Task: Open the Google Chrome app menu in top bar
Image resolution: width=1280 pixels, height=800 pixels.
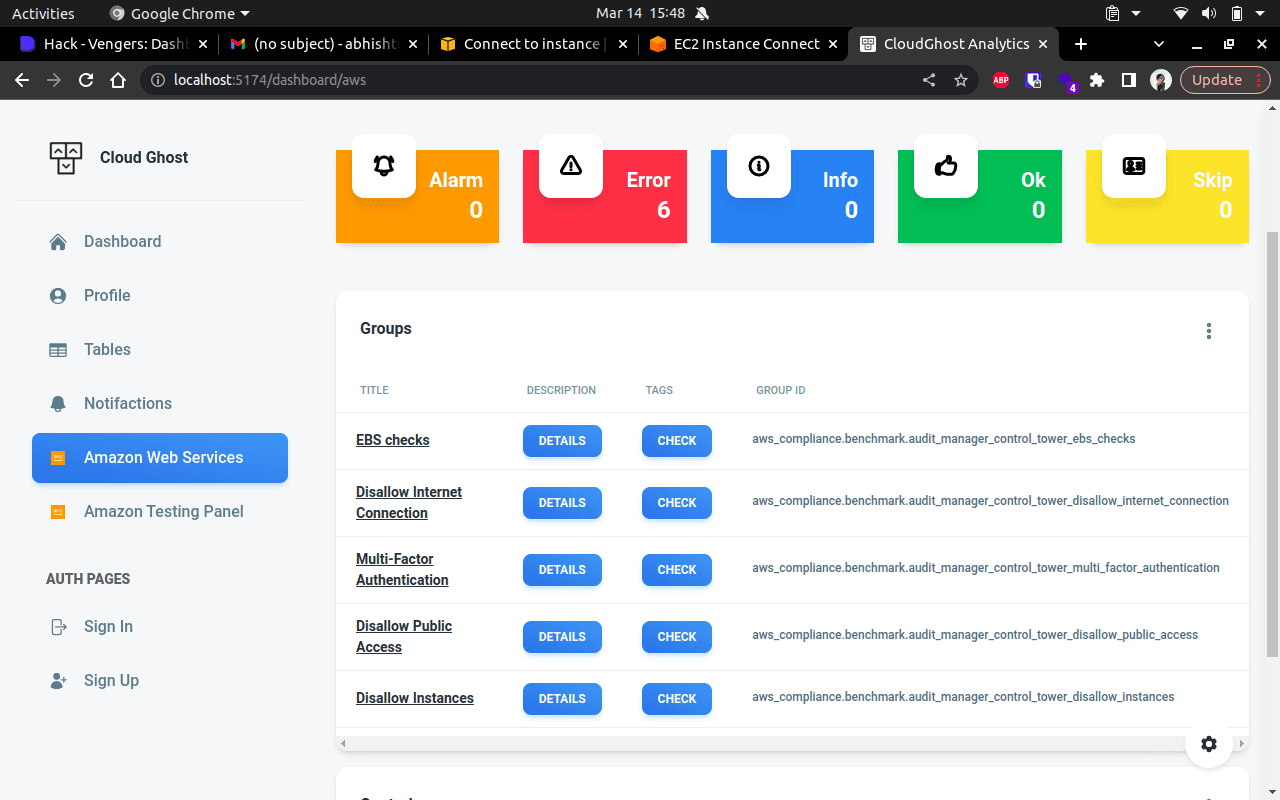Action: pyautogui.click(x=179, y=13)
